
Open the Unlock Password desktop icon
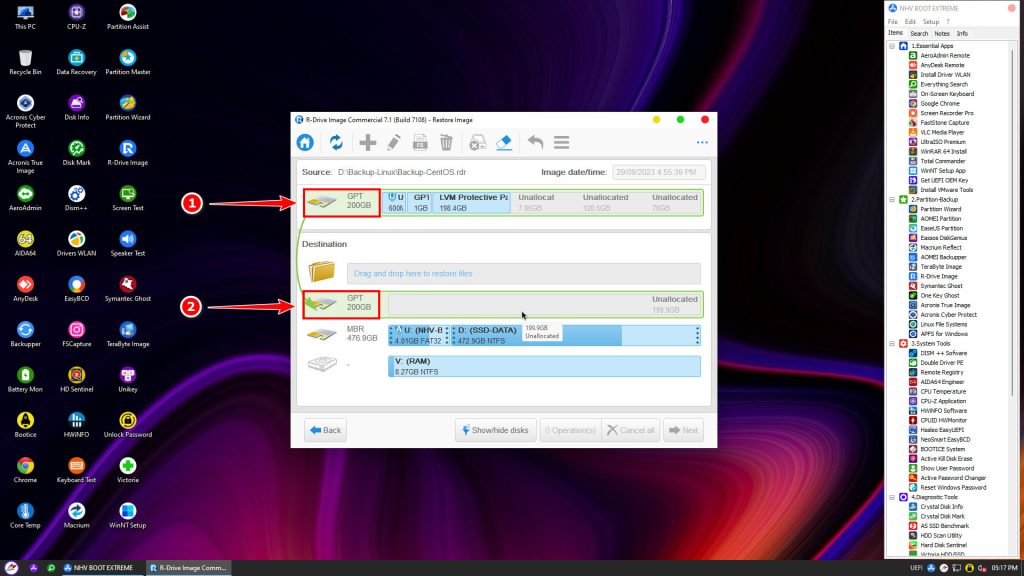tap(128, 424)
